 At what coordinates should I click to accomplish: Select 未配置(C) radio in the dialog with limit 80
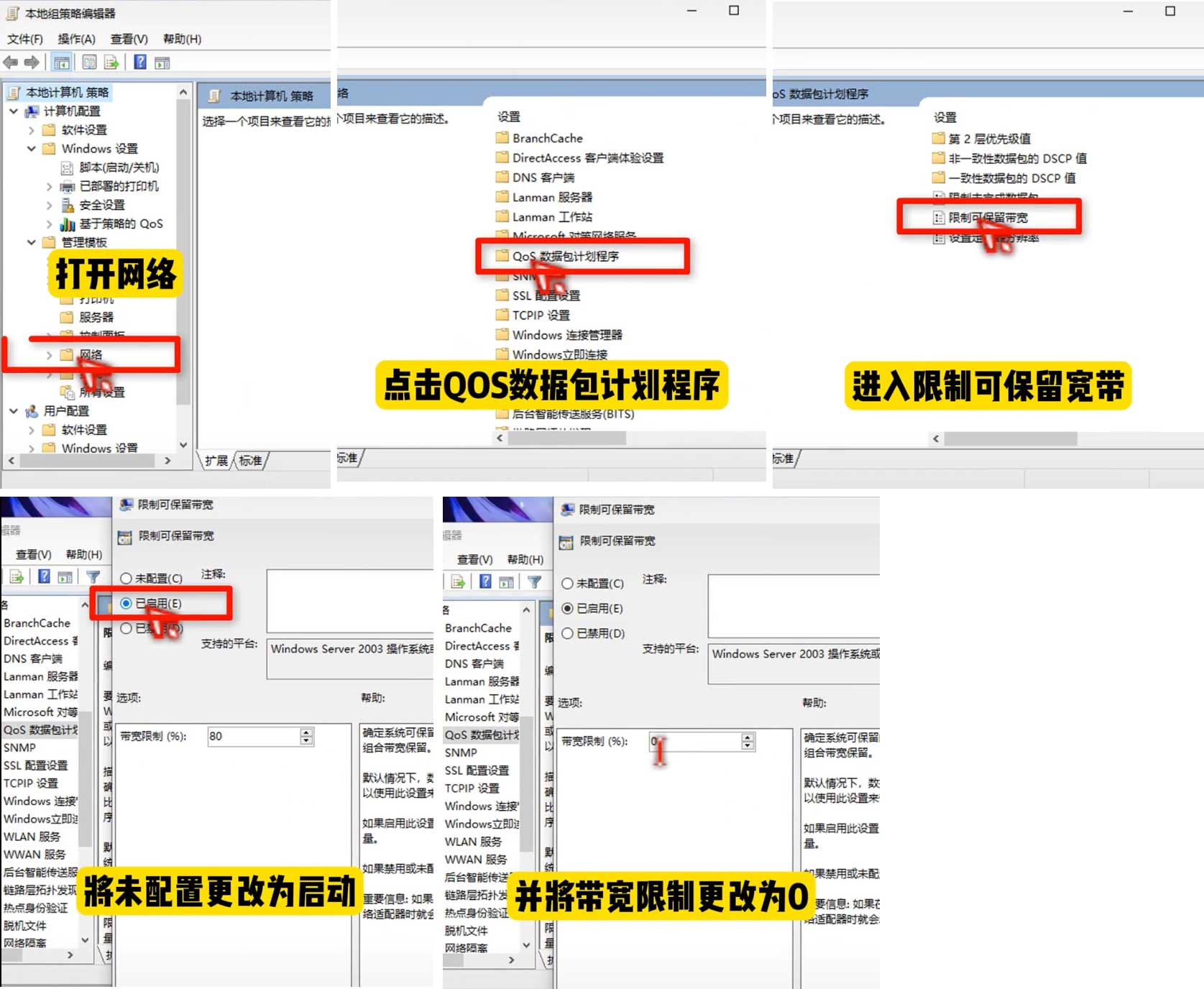[126, 578]
